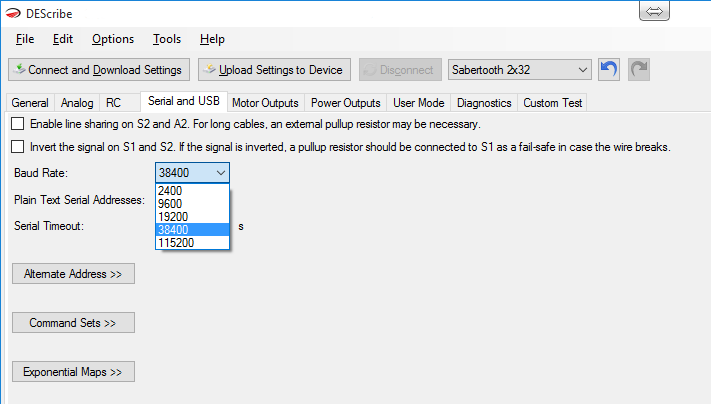Switch to the Custom Test tab
Image resolution: width=711 pixels, height=404 pixels.
[552, 103]
